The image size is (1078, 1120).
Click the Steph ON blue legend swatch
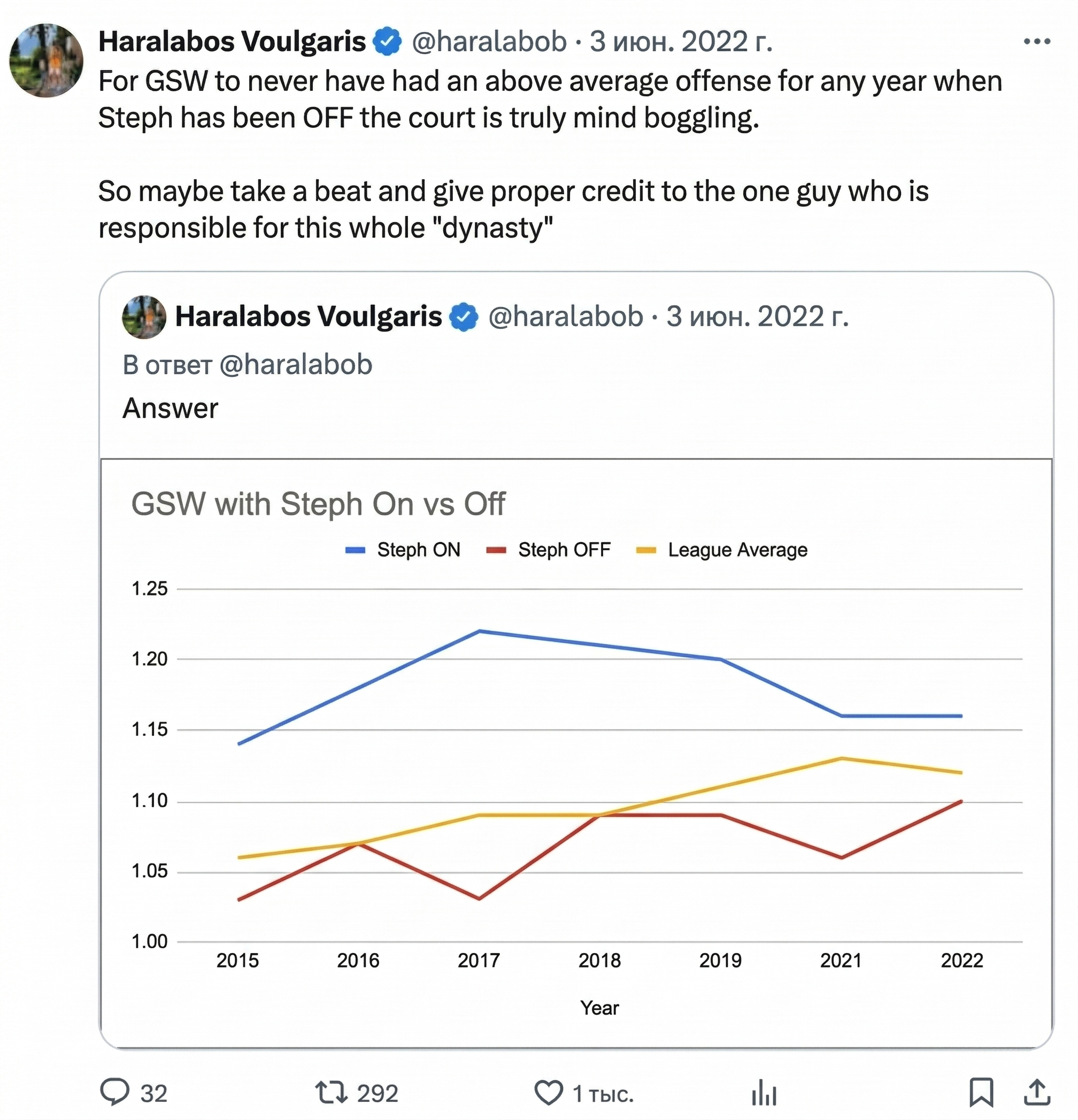(x=356, y=550)
